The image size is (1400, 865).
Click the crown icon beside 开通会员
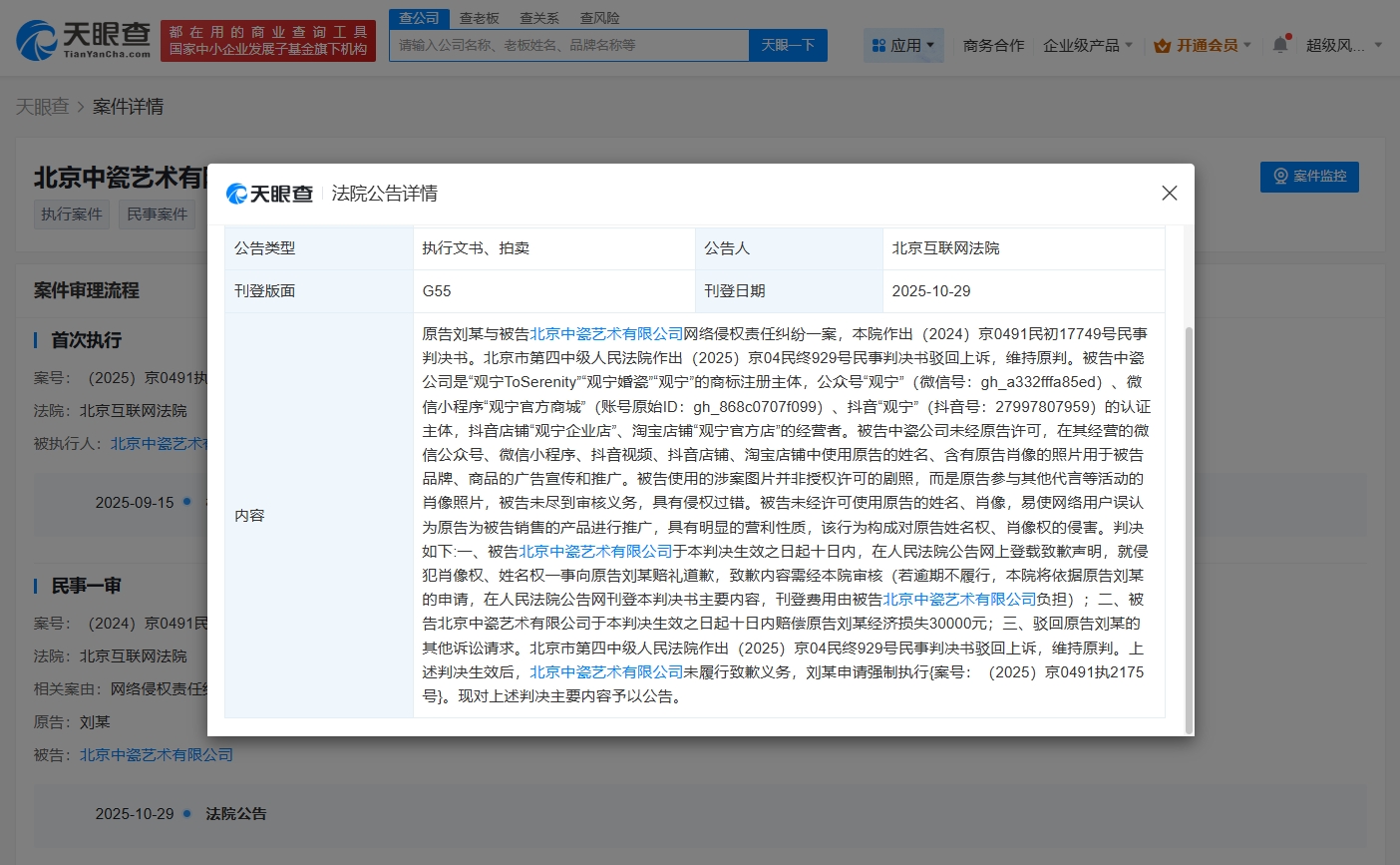pos(1162,46)
